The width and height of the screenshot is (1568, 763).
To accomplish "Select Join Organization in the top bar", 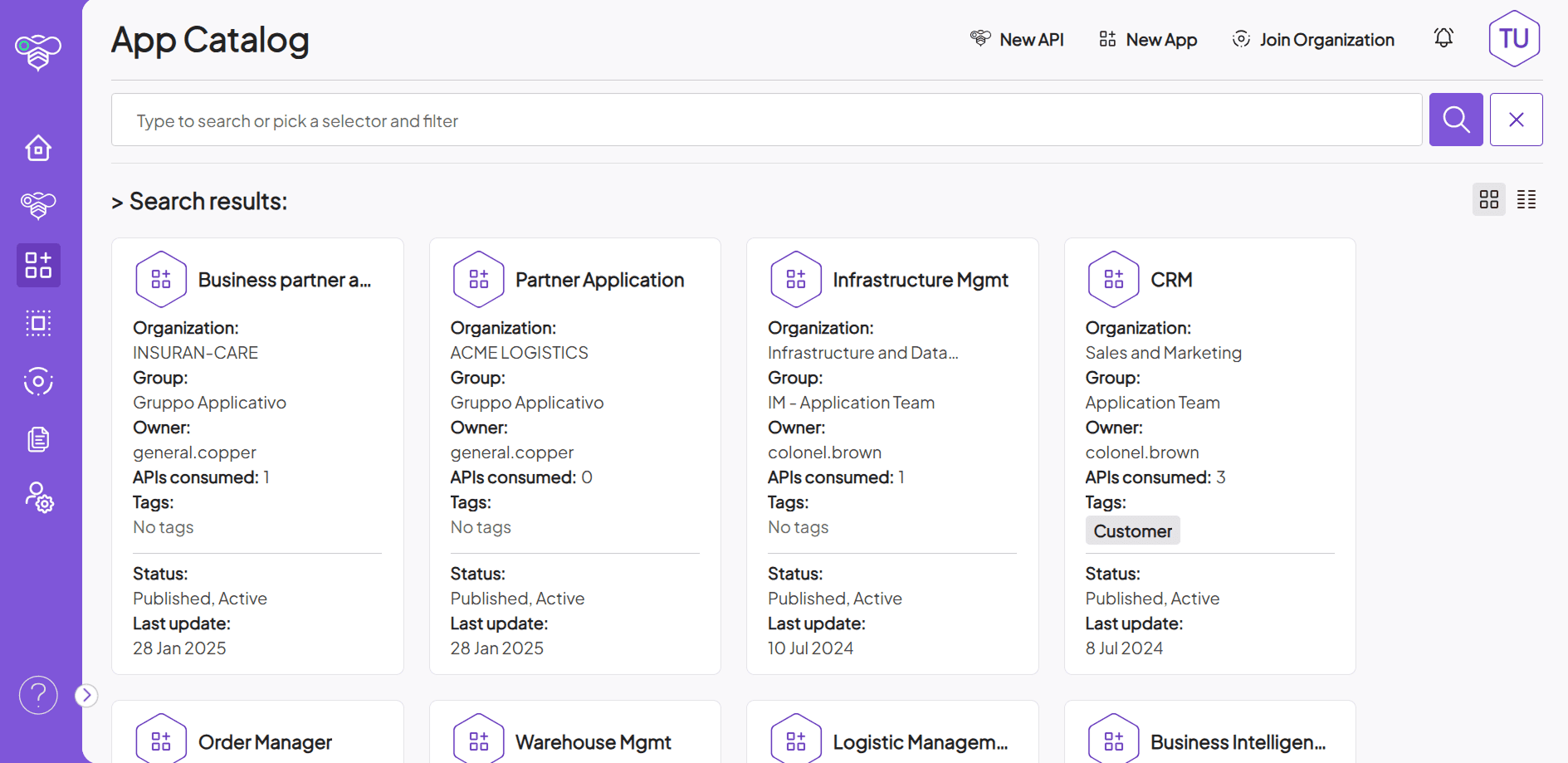I will pos(1312,39).
